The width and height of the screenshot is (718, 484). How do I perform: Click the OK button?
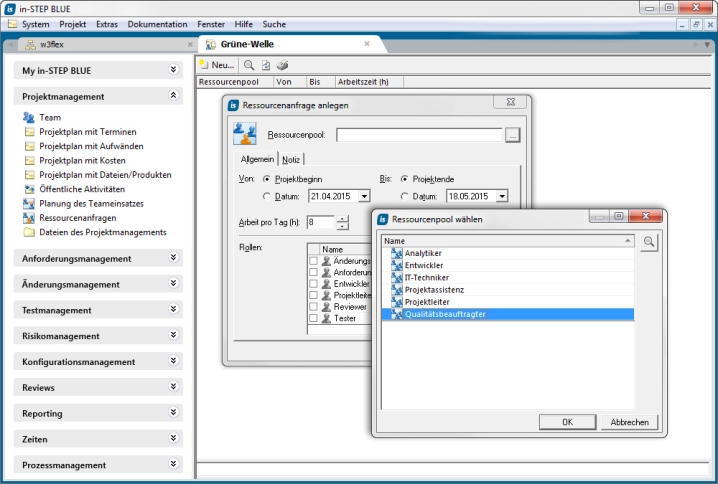pyautogui.click(x=566, y=422)
